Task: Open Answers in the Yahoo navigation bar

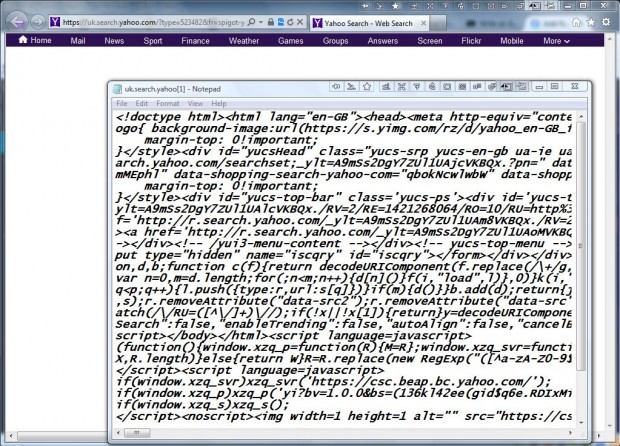Action: pyautogui.click(x=383, y=40)
